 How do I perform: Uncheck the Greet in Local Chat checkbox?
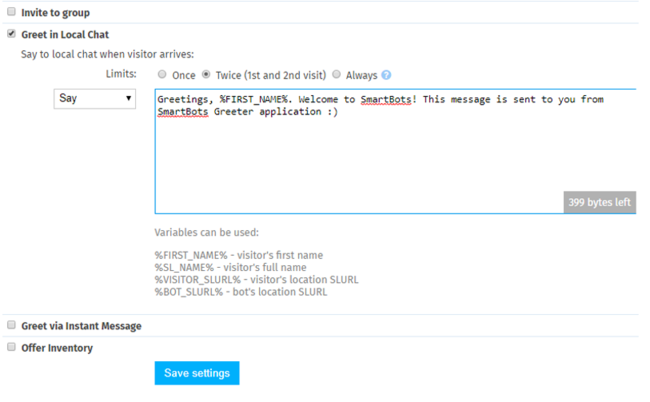click(x=12, y=34)
